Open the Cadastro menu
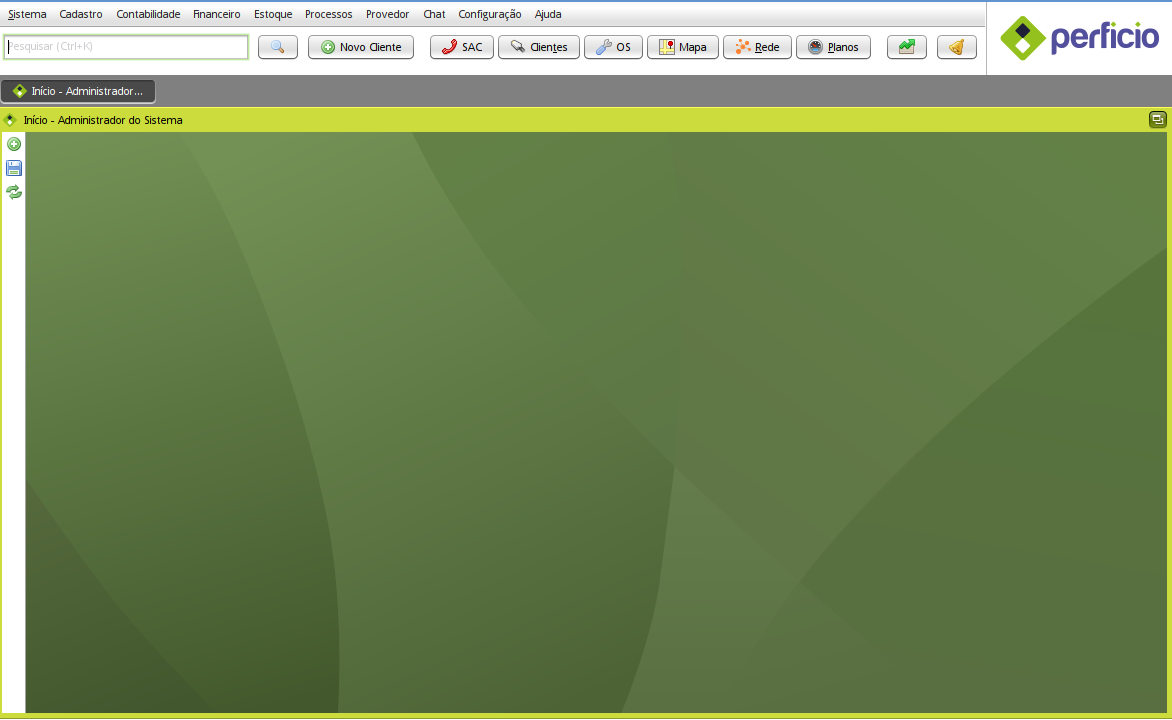This screenshot has height=720, width=1172. pos(80,14)
